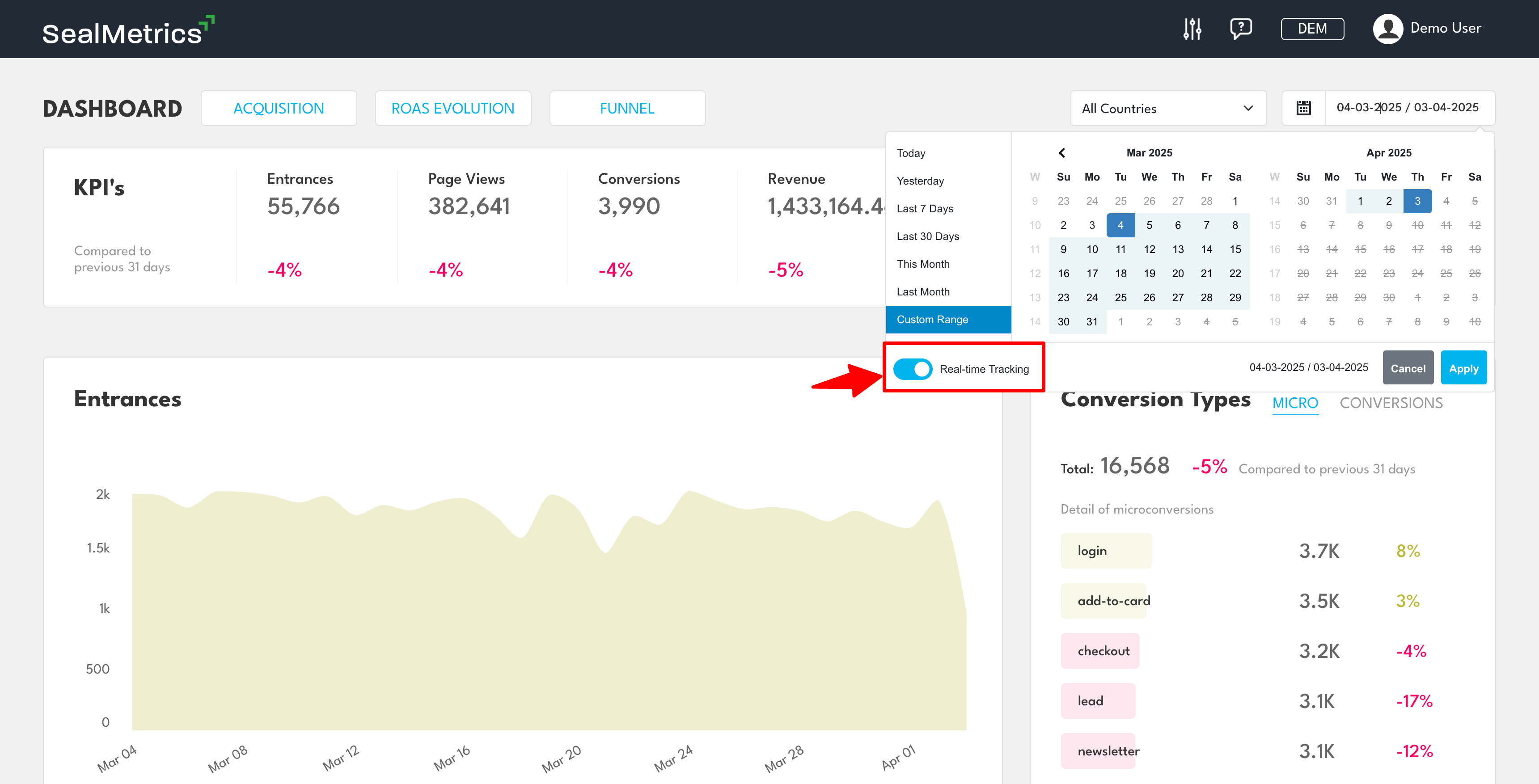Expand the All Countries dropdown
Image resolution: width=1539 pixels, height=784 pixels.
tap(1167, 108)
